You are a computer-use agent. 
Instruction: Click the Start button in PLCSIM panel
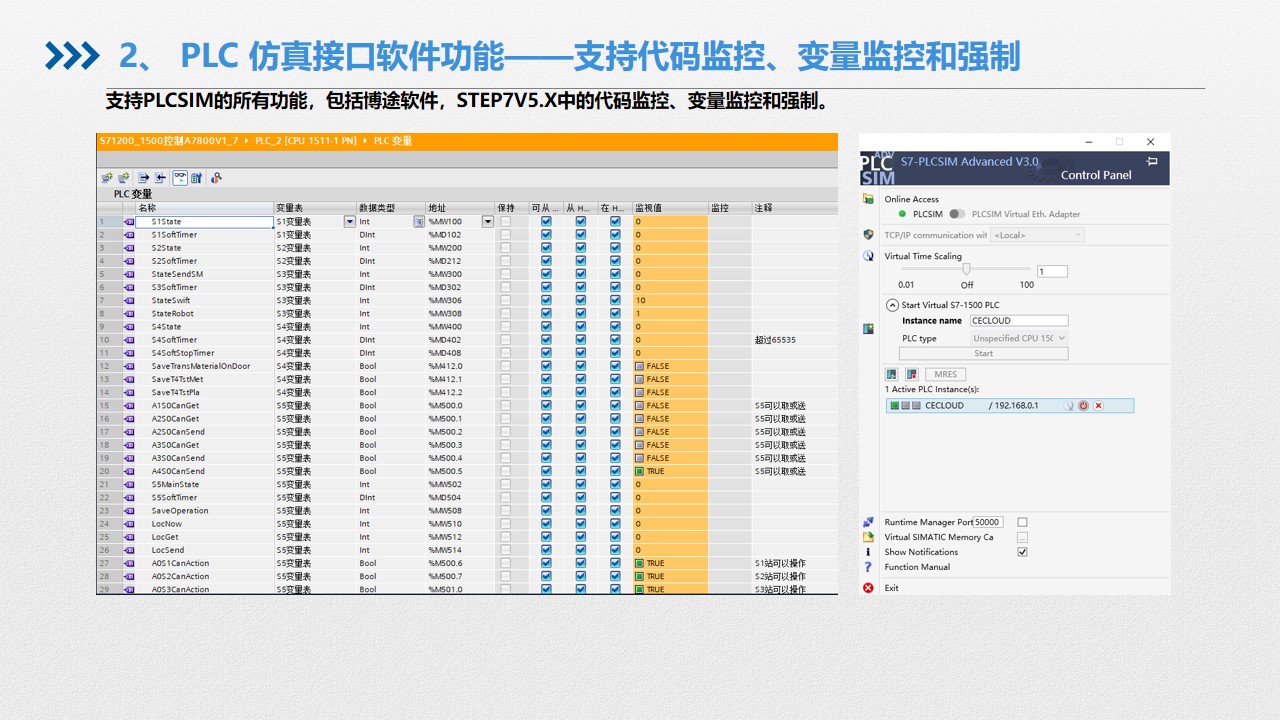click(983, 353)
